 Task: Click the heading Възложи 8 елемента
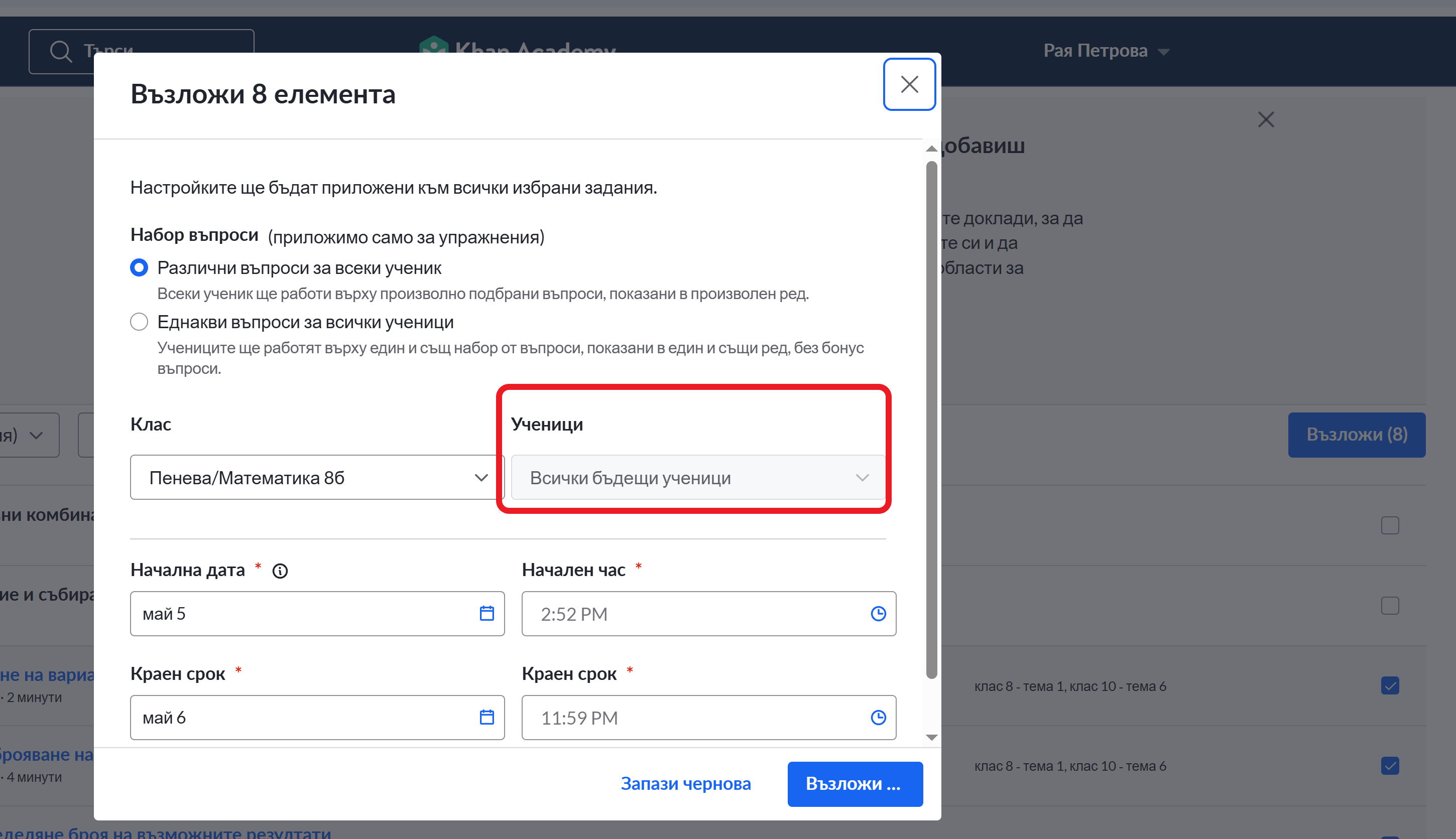coord(263,94)
